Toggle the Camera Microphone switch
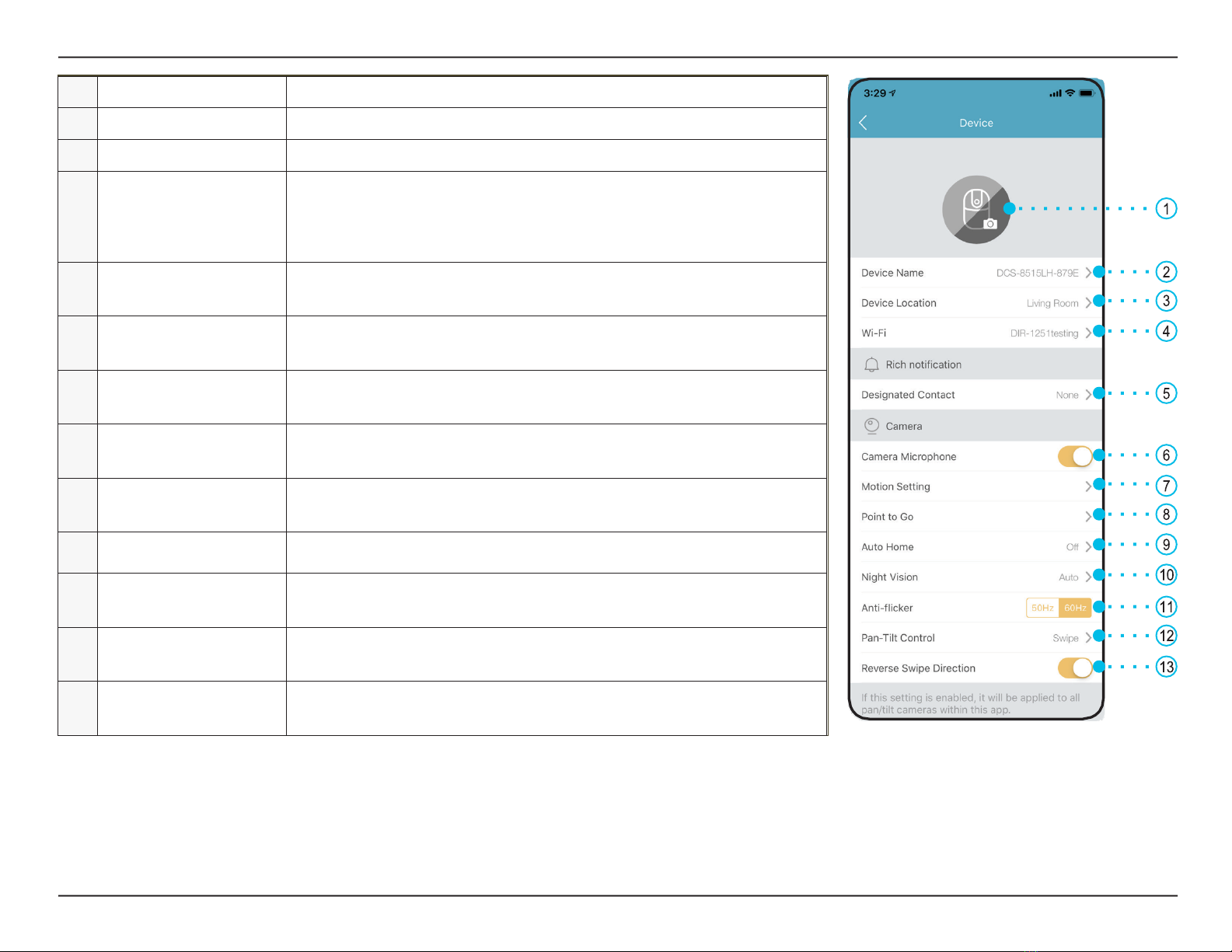 (1075, 457)
